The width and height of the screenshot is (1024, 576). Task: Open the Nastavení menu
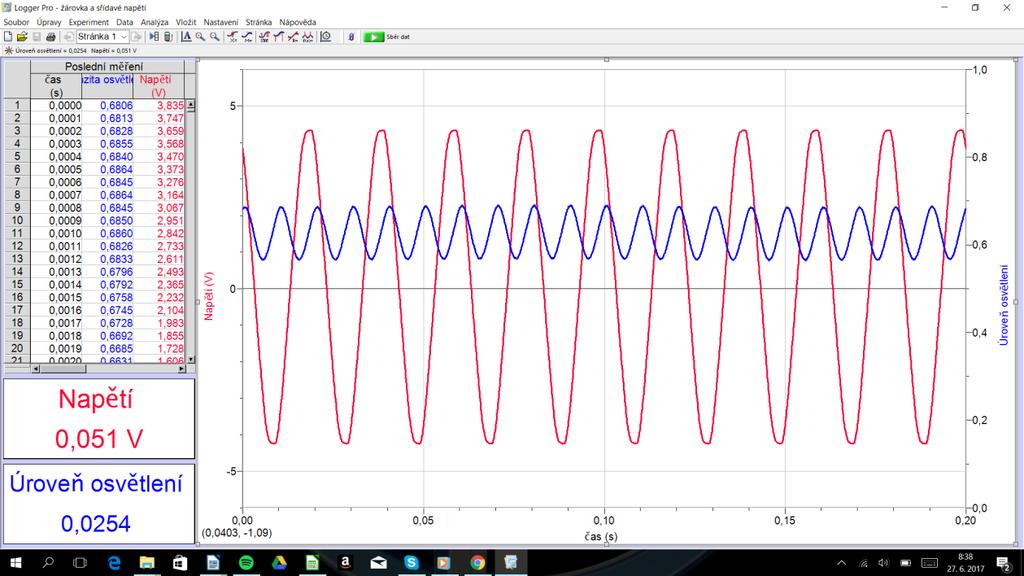pyautogui.click(x=221, y=22)
